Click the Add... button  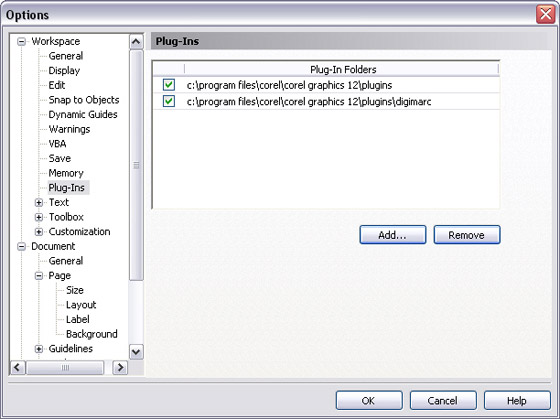coord(392,235)
